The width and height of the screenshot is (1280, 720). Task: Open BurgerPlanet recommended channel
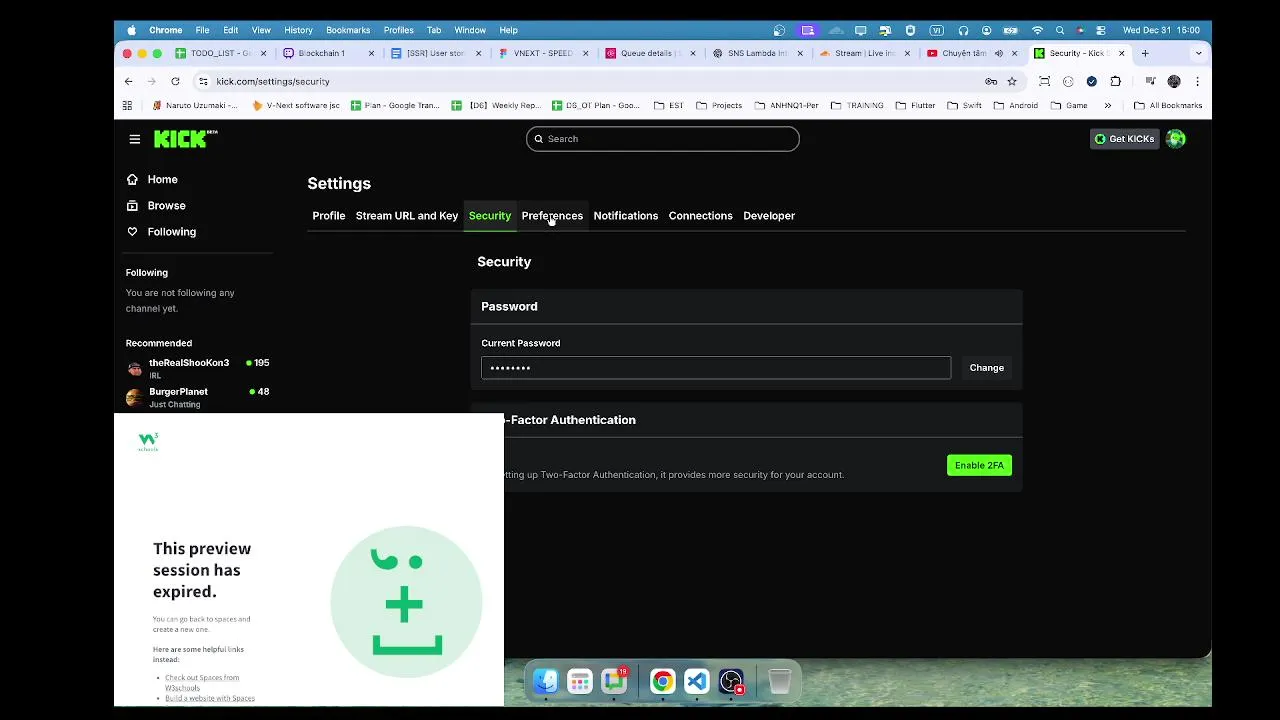pos(198,397)
